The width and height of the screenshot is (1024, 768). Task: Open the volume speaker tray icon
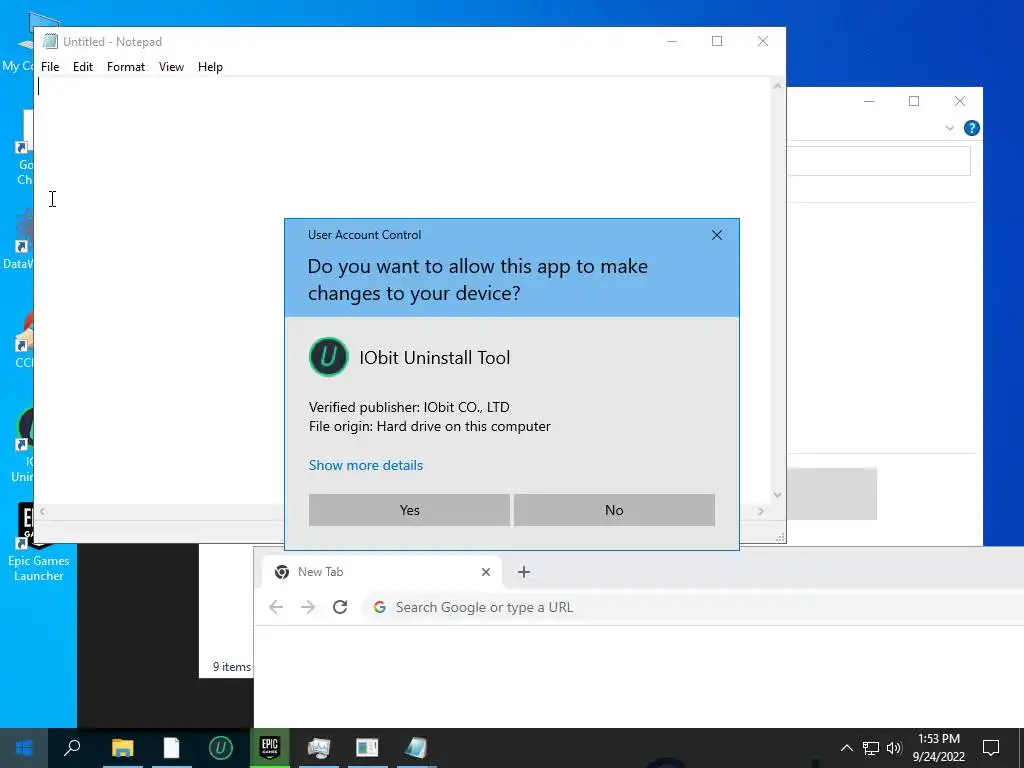pyautogui.click(x=894, y=748)
